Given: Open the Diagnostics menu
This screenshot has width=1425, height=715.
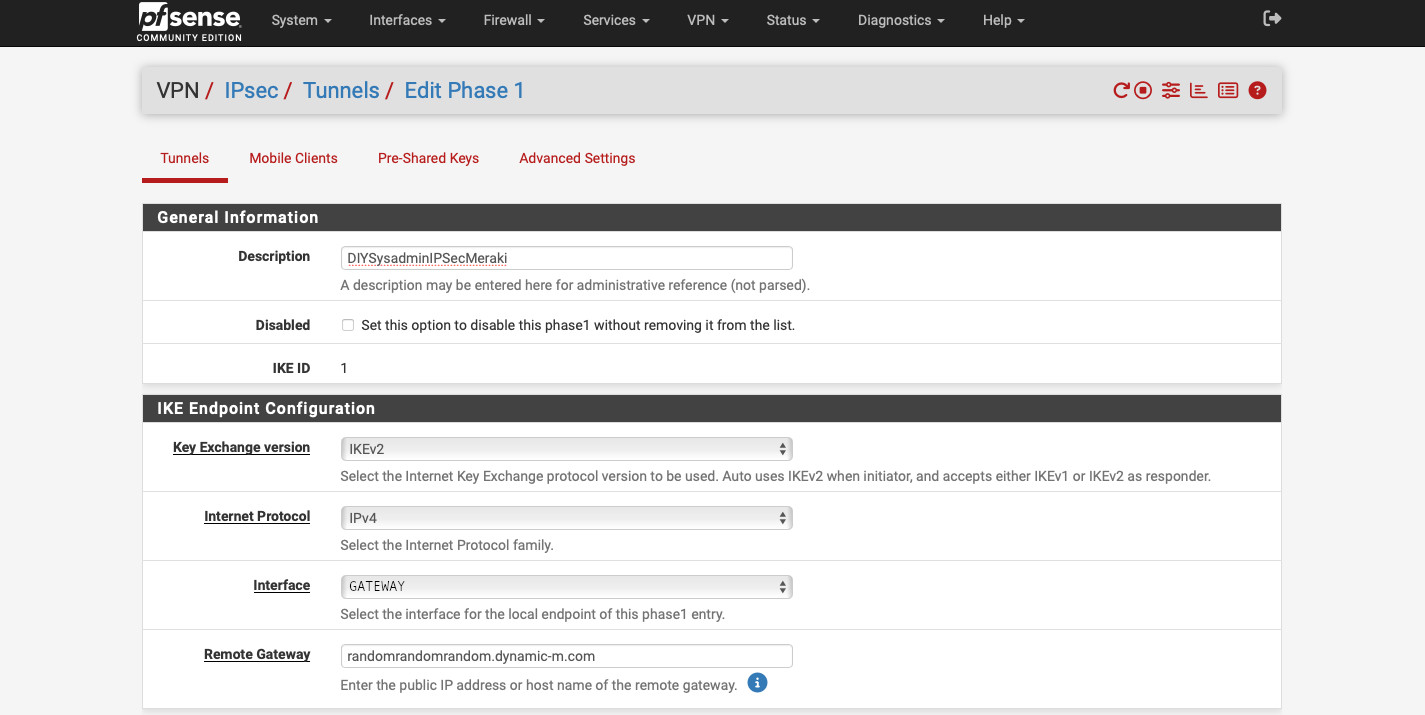Looking at the screenshot, I should coord(900,20).
